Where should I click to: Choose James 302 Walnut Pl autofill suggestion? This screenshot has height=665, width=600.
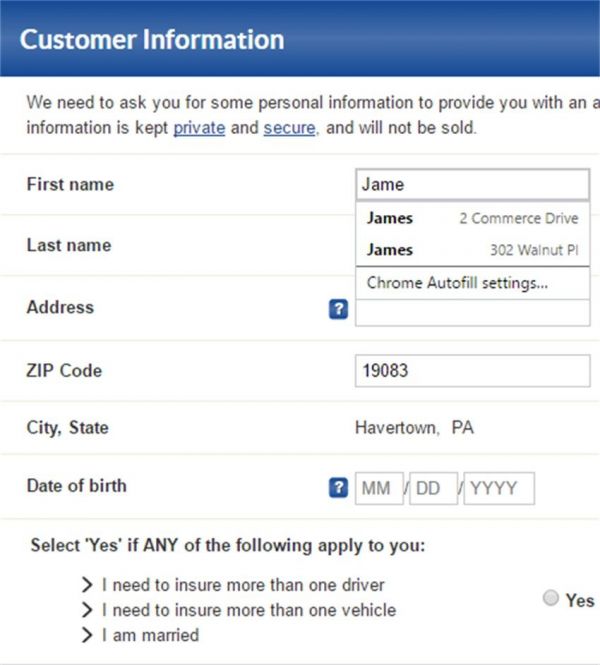(472, 250)
